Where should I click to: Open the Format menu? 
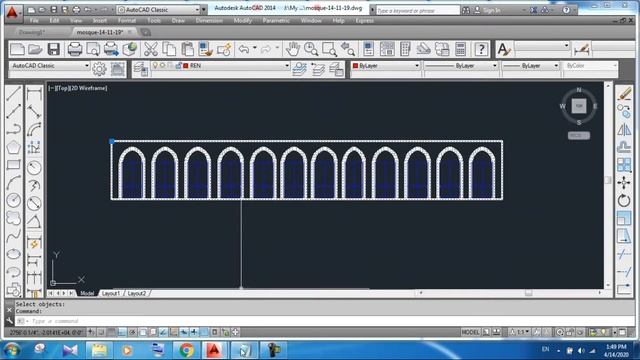click(127, 20)
